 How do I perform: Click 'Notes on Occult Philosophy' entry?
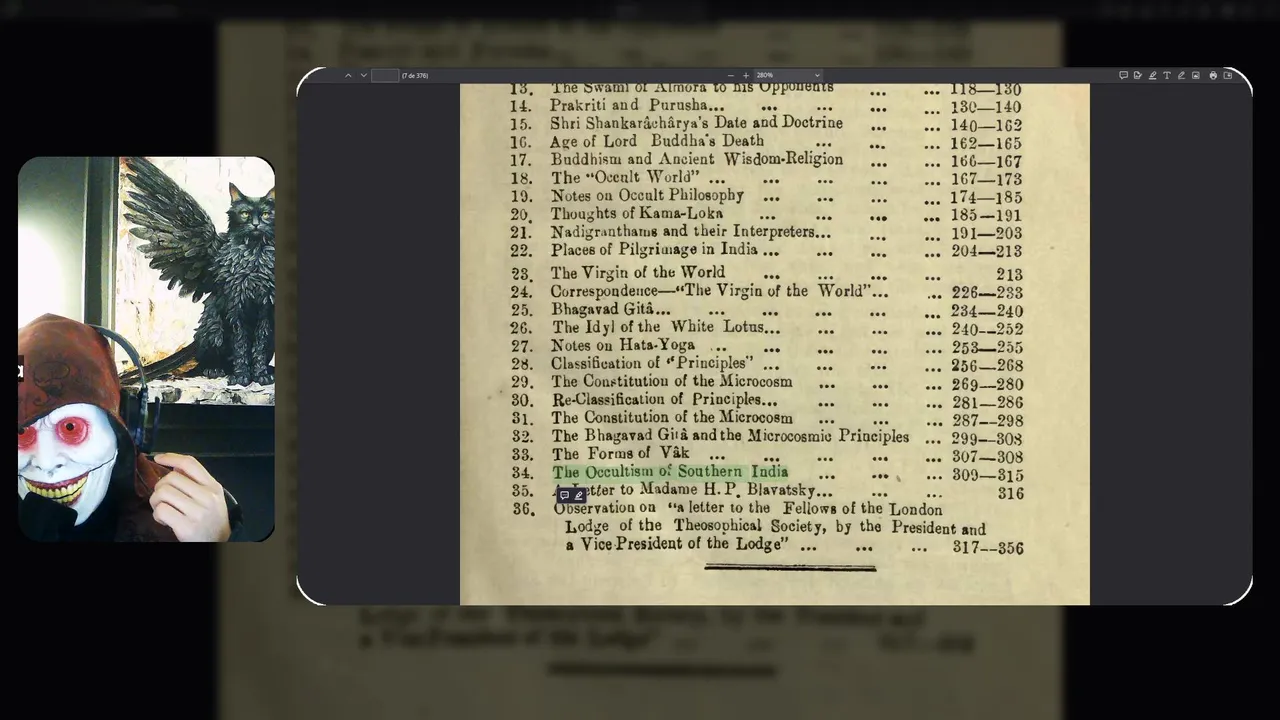click(x=648, y=196)
